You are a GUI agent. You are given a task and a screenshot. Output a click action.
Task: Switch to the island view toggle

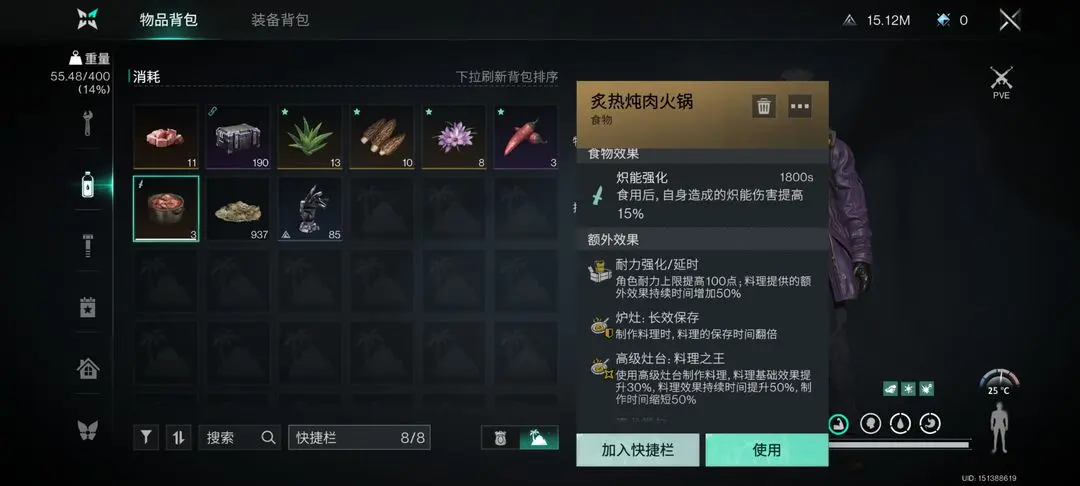point(539,437)
